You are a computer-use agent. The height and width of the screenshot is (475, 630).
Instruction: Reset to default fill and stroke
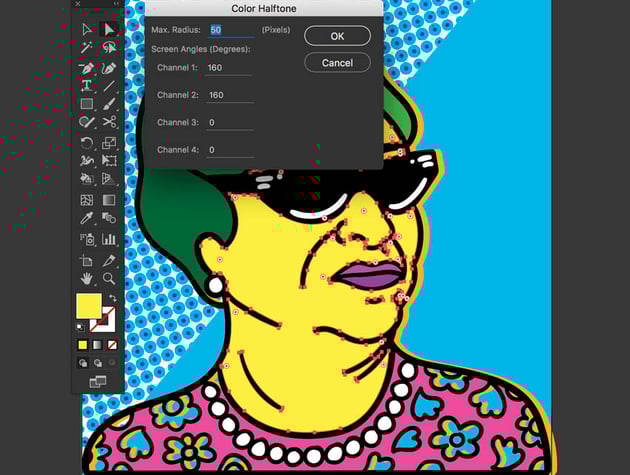coord(80,328)
